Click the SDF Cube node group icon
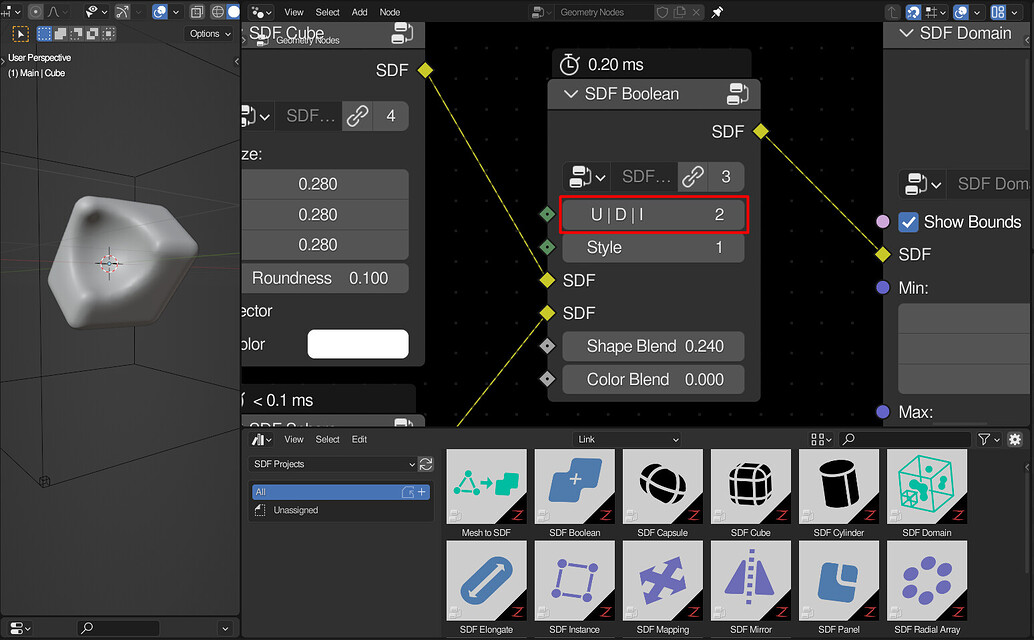 402,33
